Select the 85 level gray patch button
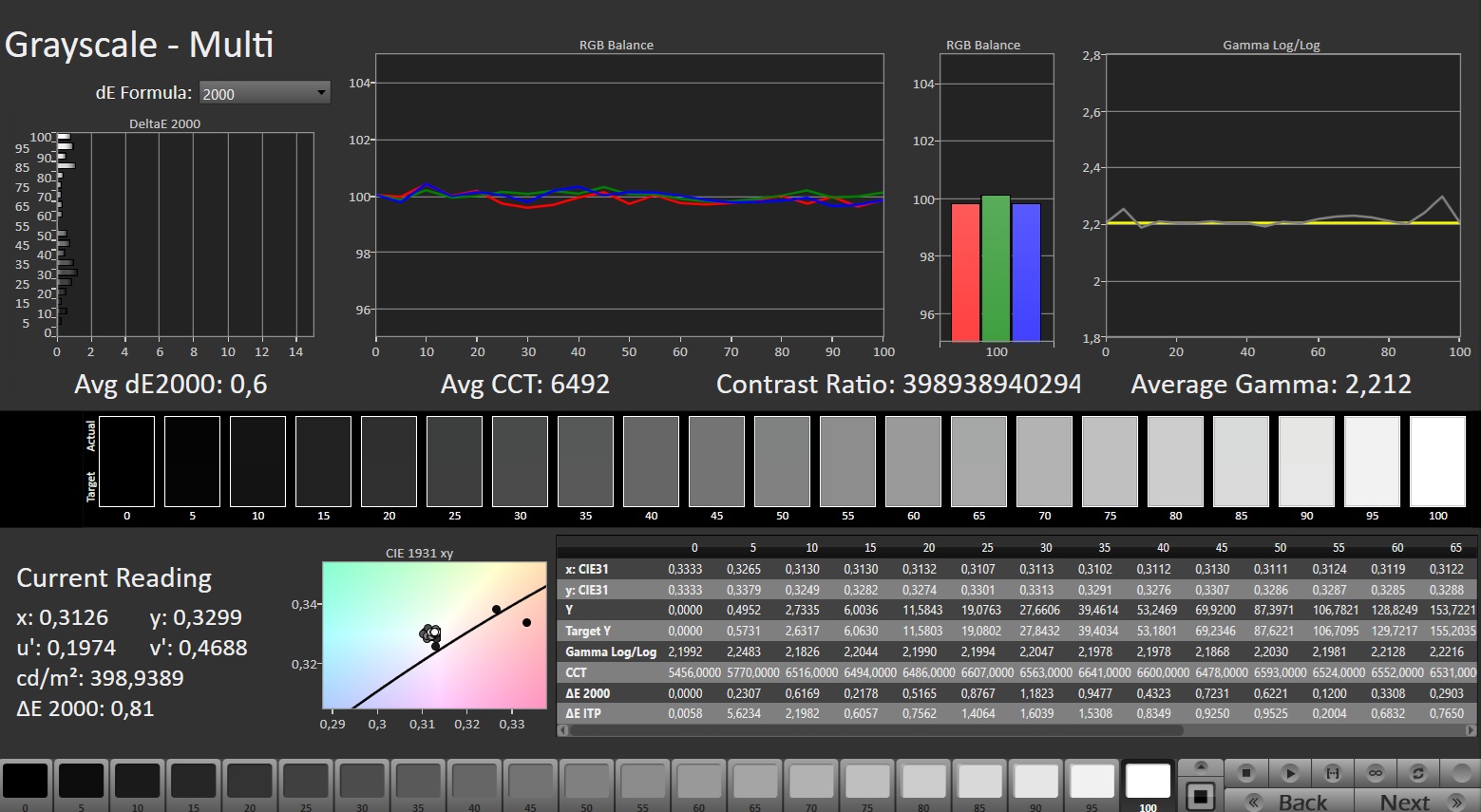The width and height of the screenshot is (1481, 812). click(979, 784)
